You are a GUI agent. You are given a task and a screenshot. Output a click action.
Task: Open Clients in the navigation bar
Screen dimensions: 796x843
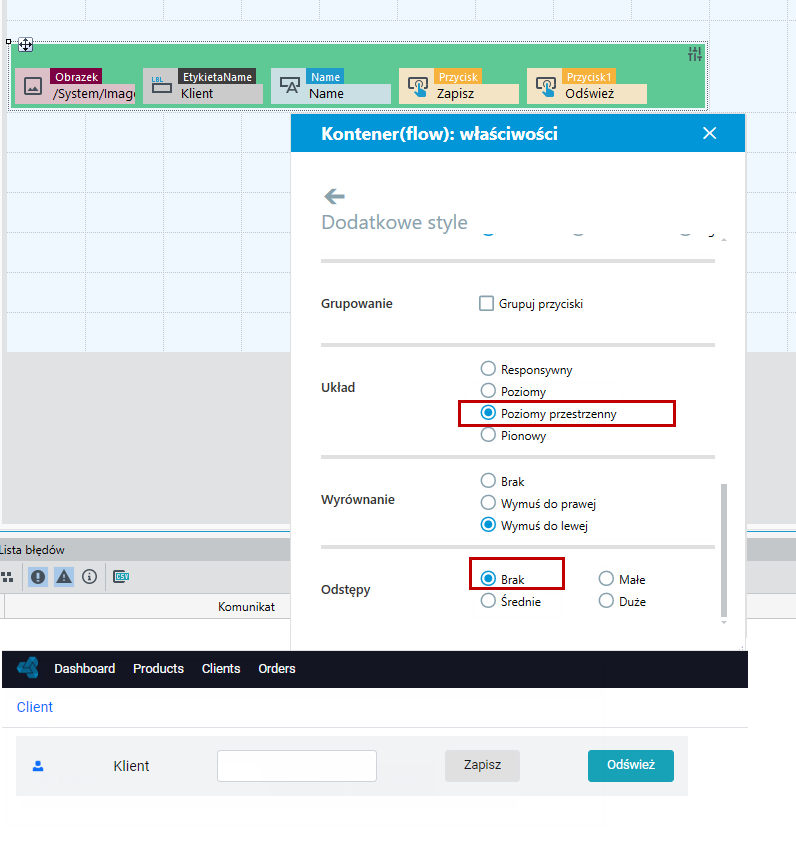coord(221,668)
